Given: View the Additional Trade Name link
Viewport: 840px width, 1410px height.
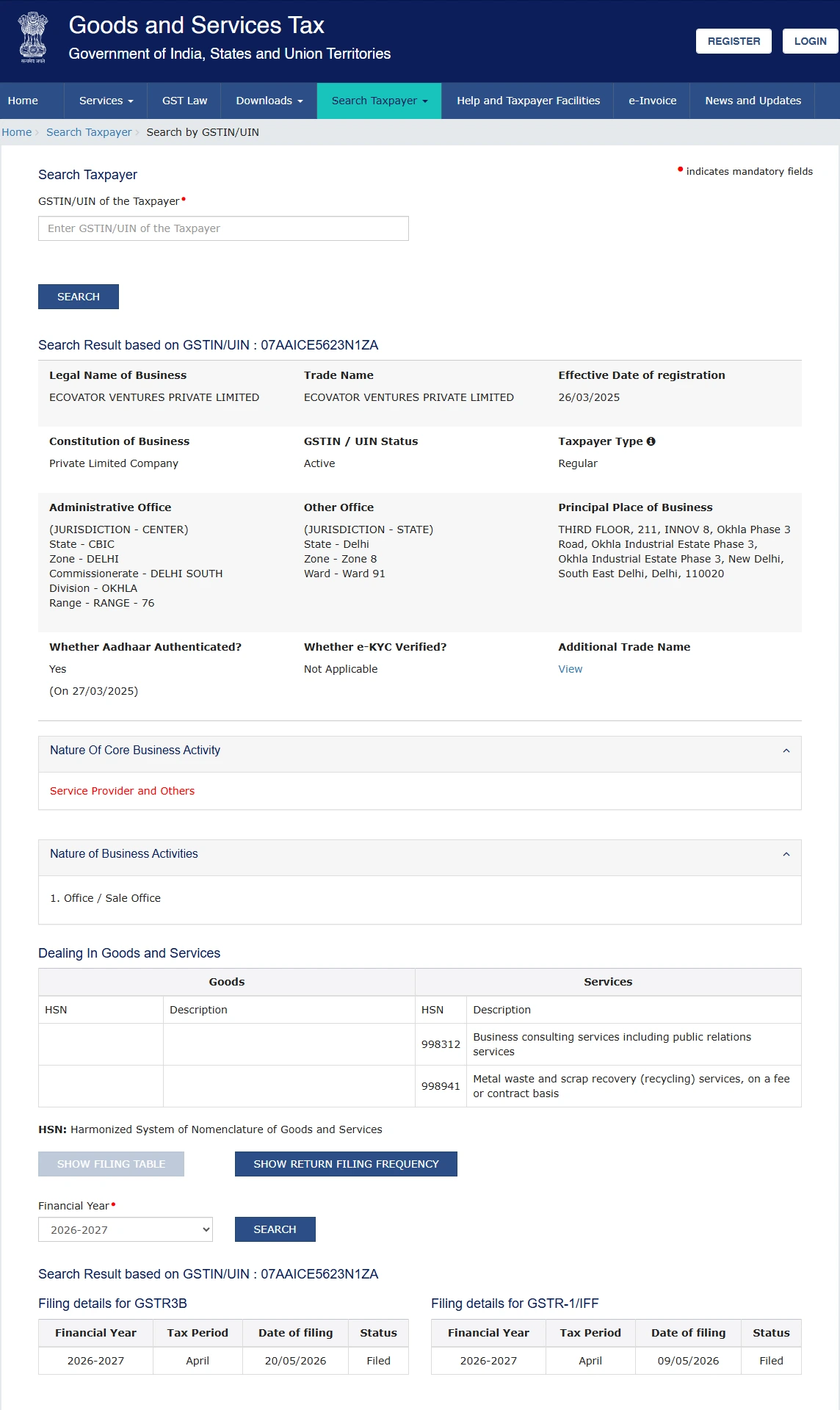Looking at the screenshot, I should pos(570,669).
